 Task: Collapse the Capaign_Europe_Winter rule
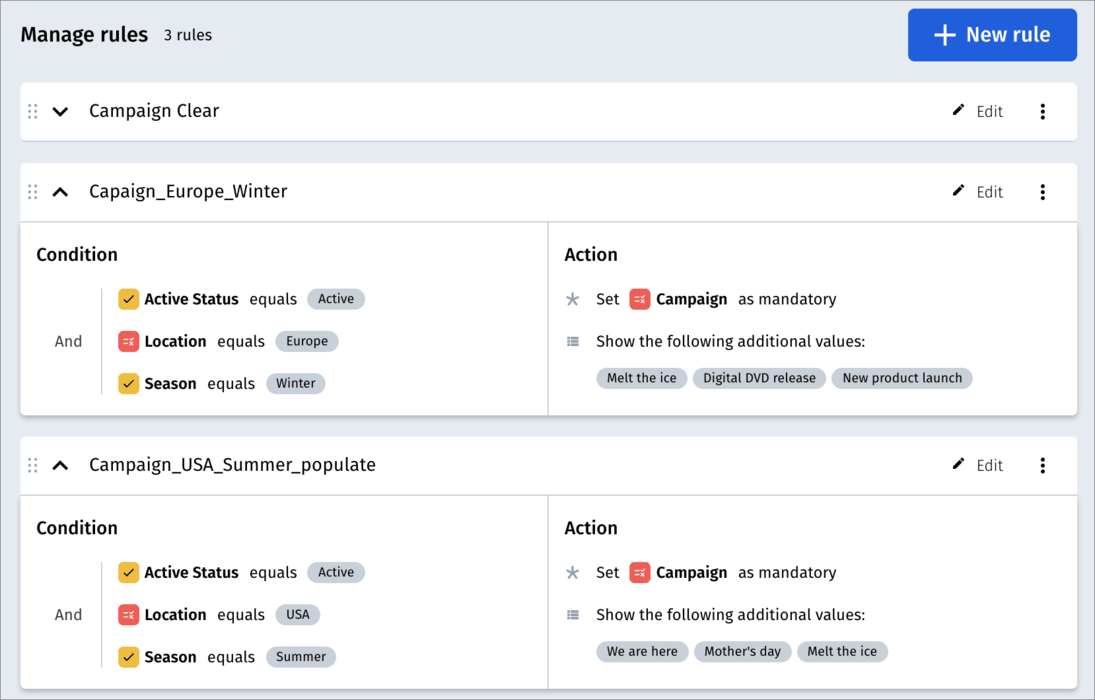[59, 191]
